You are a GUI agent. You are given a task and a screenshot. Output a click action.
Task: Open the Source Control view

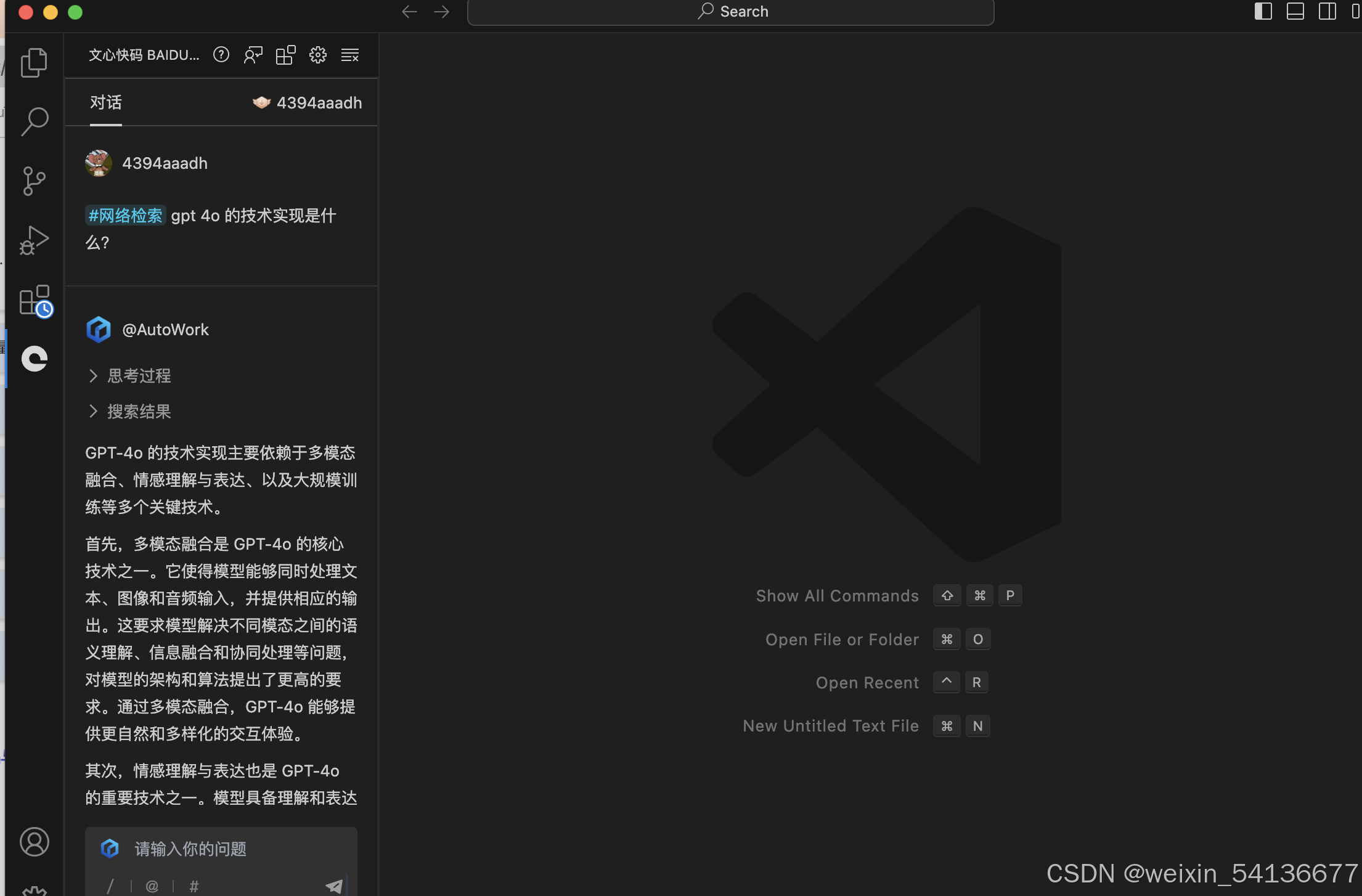[x=35, y=180]
